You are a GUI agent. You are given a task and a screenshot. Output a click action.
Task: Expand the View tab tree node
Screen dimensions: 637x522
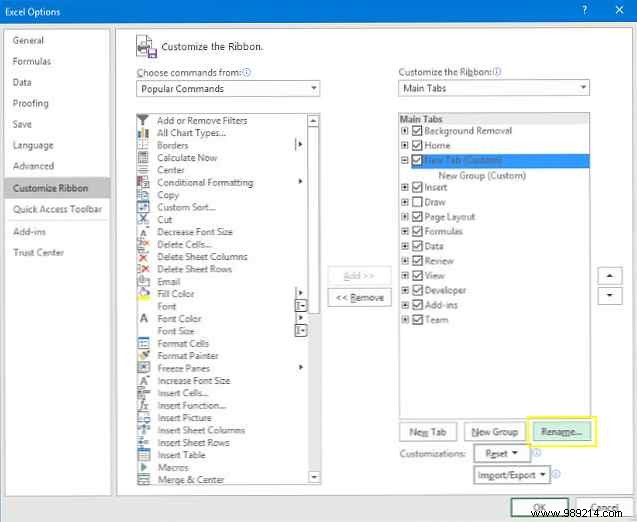405,275
